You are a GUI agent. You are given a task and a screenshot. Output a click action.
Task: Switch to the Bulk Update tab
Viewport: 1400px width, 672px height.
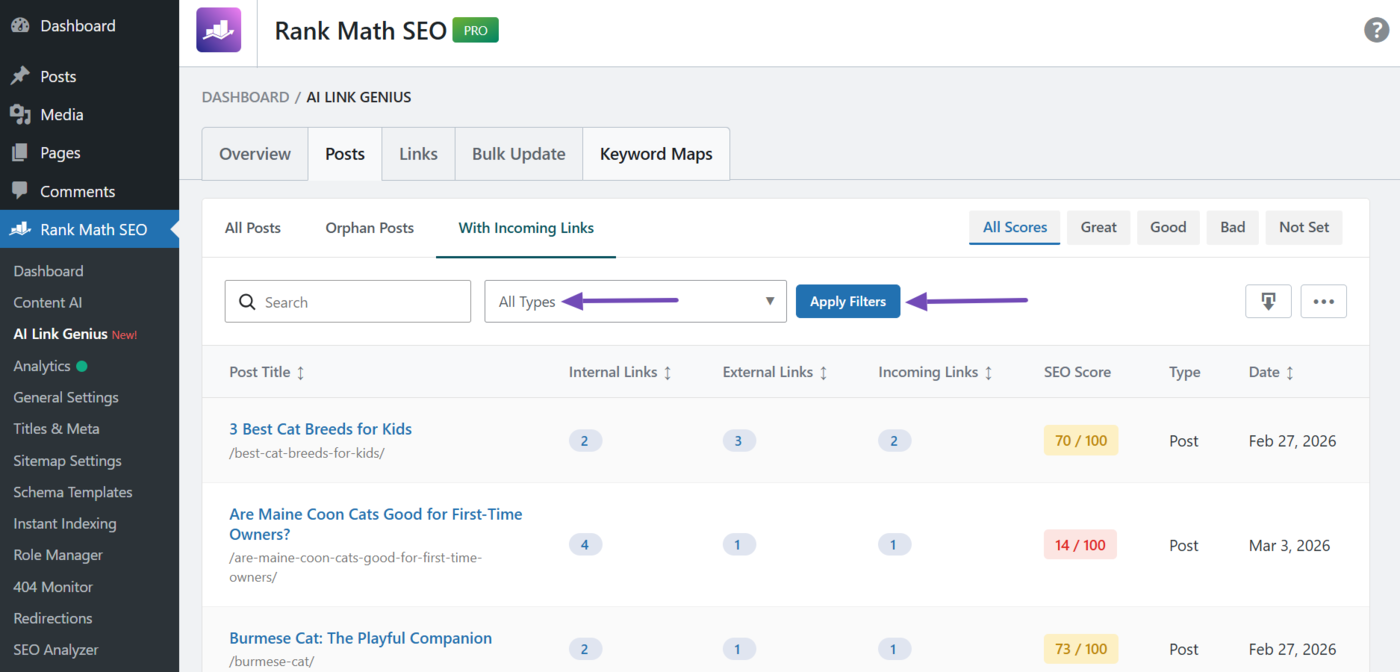[x=519, y=154]
